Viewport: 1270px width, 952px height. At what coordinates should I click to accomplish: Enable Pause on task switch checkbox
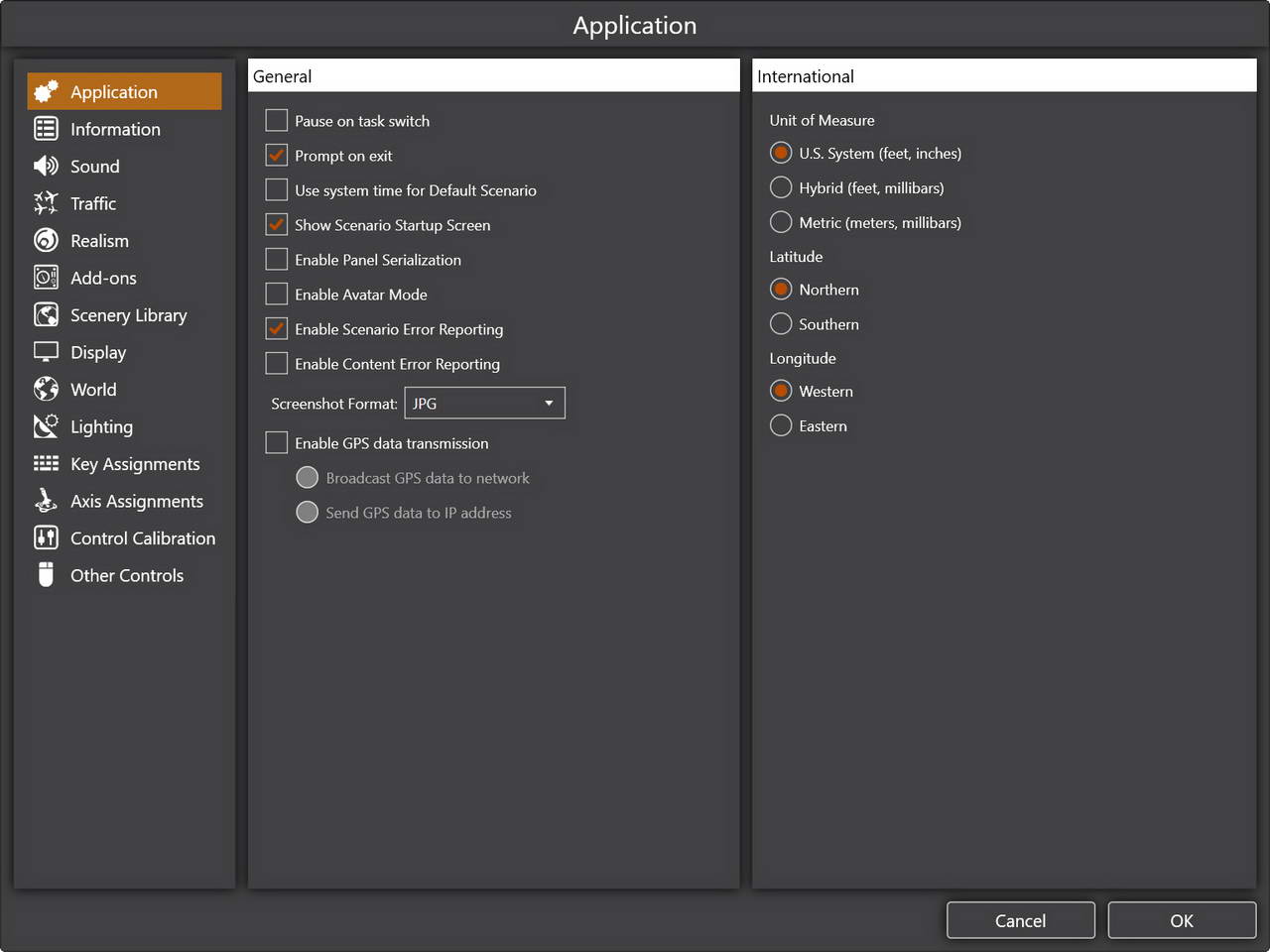click(277, 121)
